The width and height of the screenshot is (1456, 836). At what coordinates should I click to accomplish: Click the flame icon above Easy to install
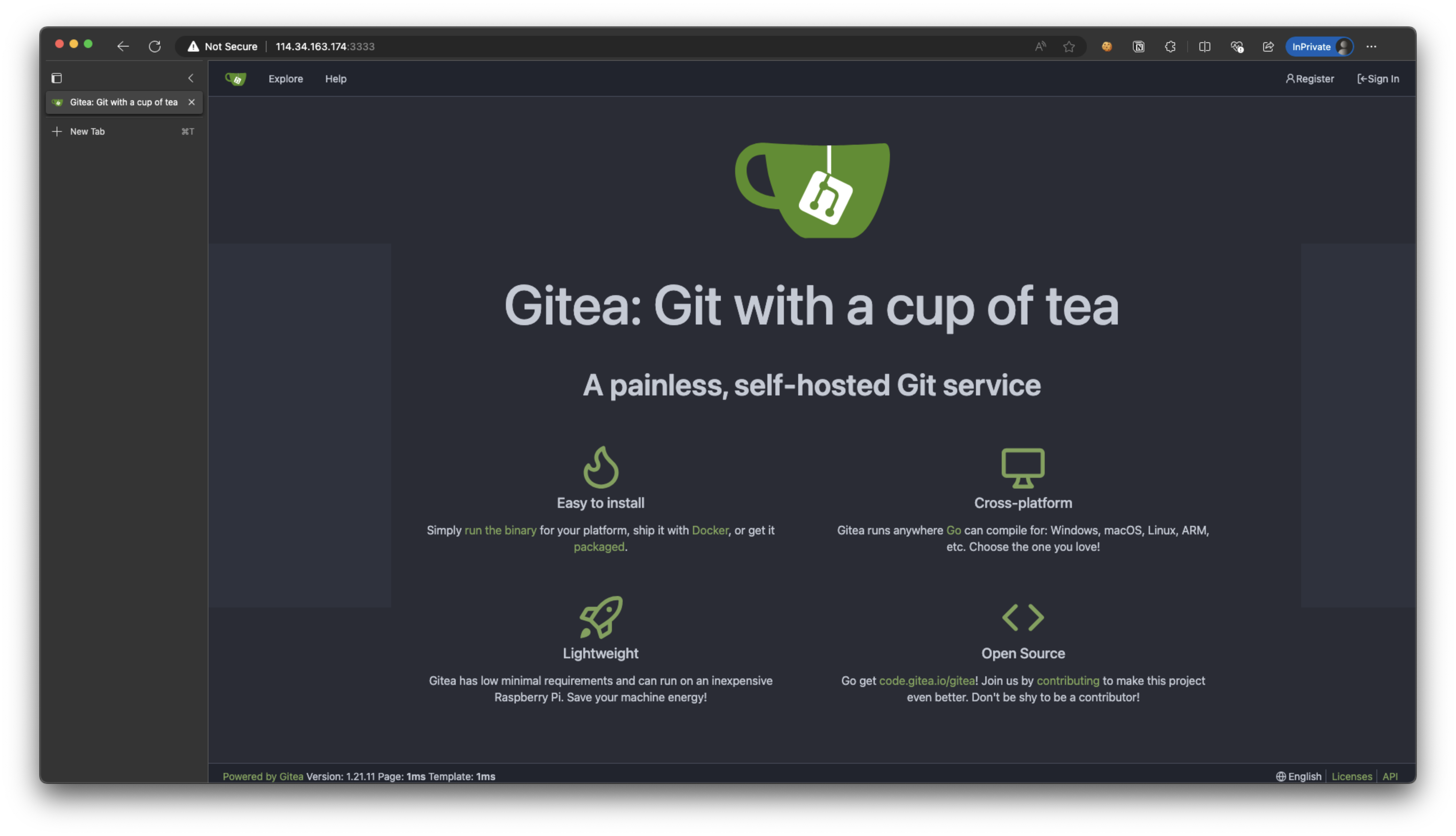pyautogui.click(x=600, y=467)
